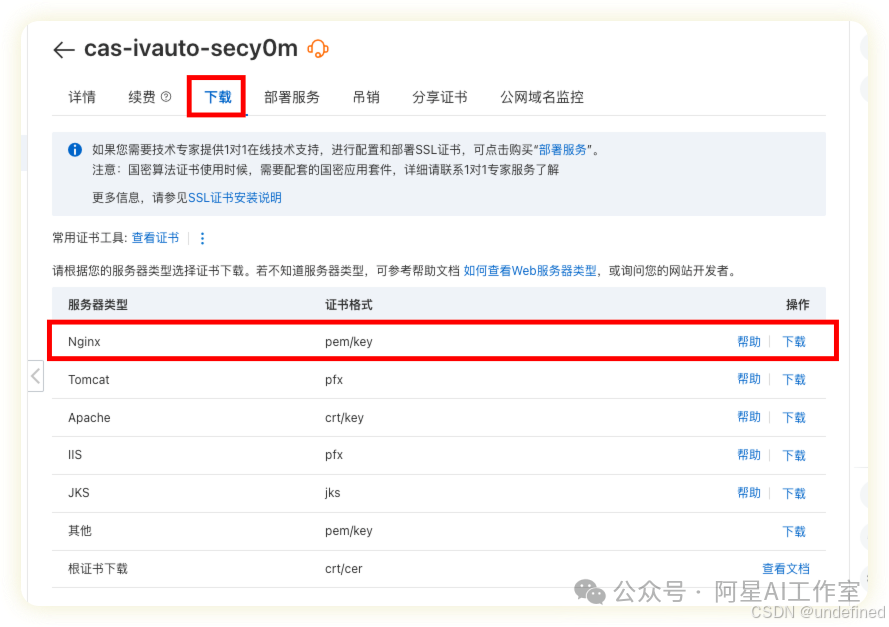
Task: Select the IIS server type cell
Action: pos(75,455)
